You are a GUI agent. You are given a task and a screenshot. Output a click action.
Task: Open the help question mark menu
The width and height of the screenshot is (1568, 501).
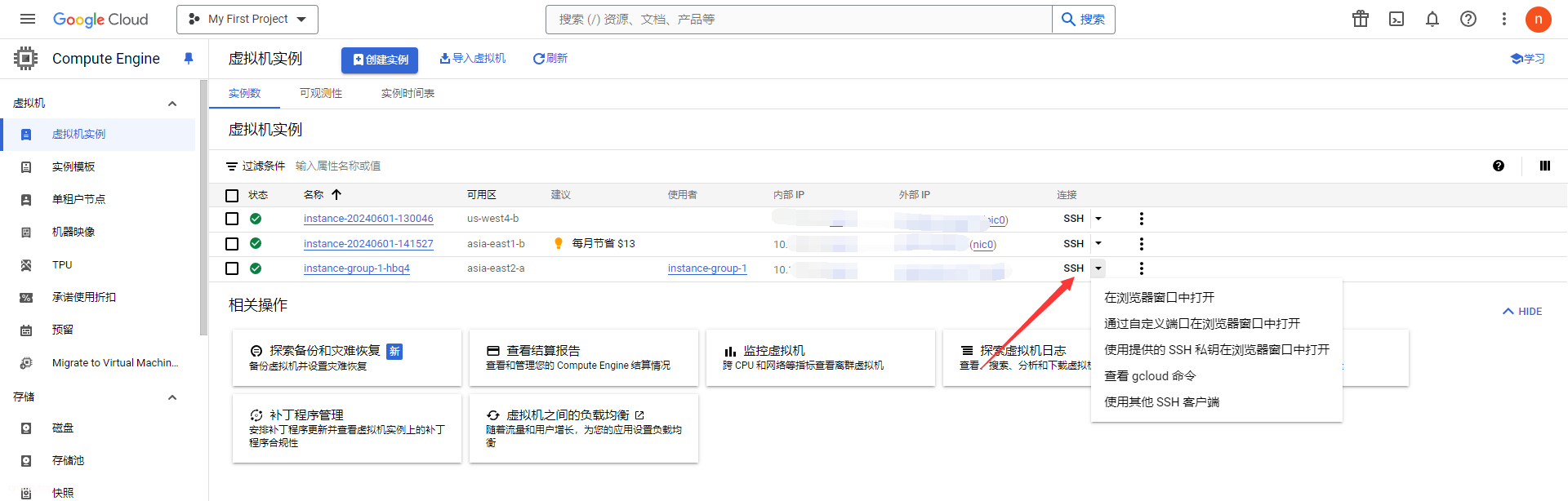1468,19
